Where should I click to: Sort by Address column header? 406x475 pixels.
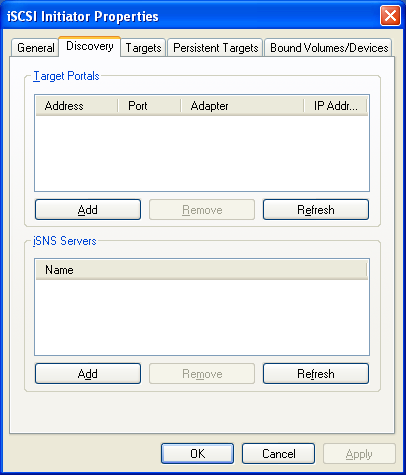pos(77,106)
